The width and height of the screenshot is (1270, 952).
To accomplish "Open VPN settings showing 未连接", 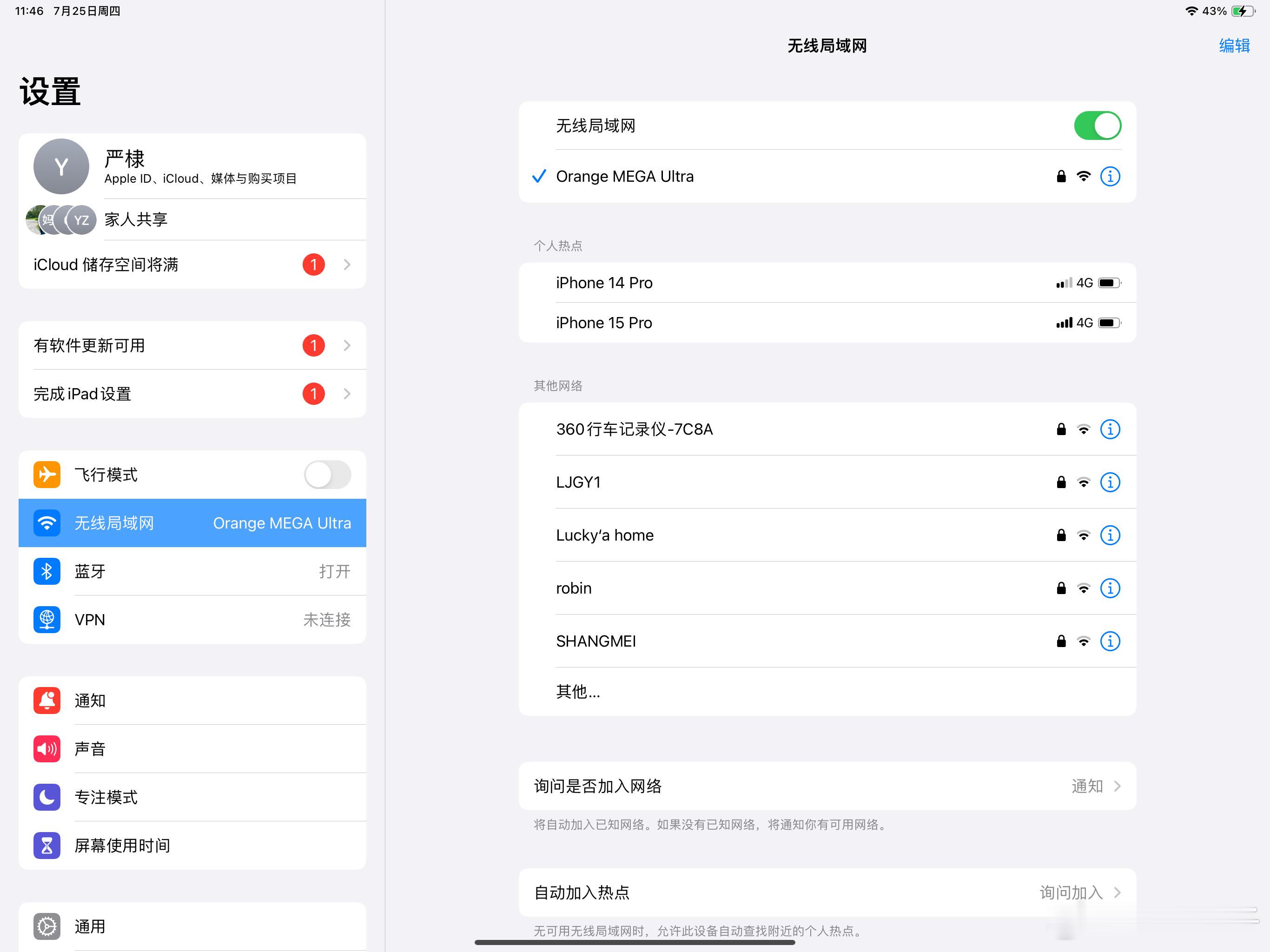I will coord(192,620).
